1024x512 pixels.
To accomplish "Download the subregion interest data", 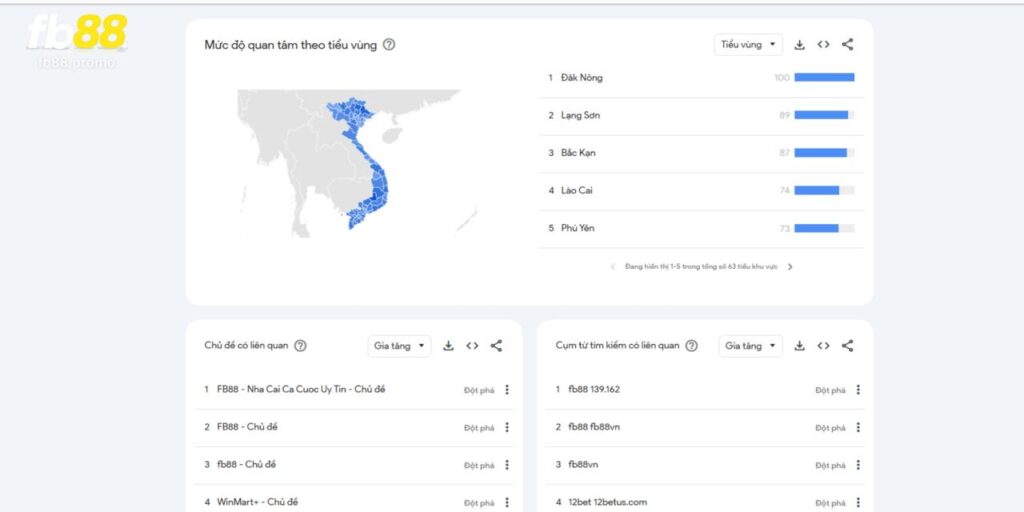I will click(x=799, y=44).
